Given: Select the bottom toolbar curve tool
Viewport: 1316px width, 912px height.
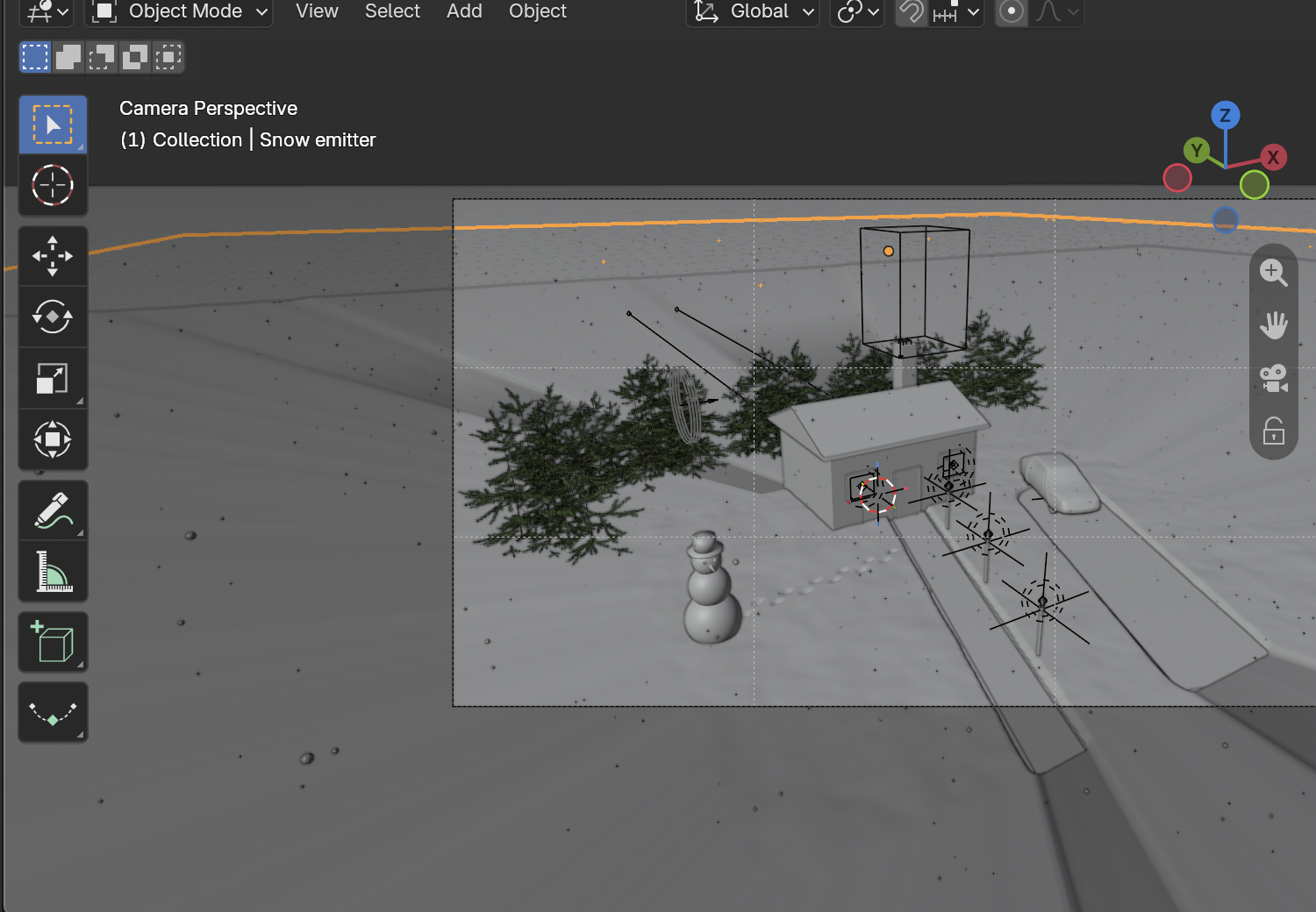Looking at the screenshot, I should (x=53, y=712).
